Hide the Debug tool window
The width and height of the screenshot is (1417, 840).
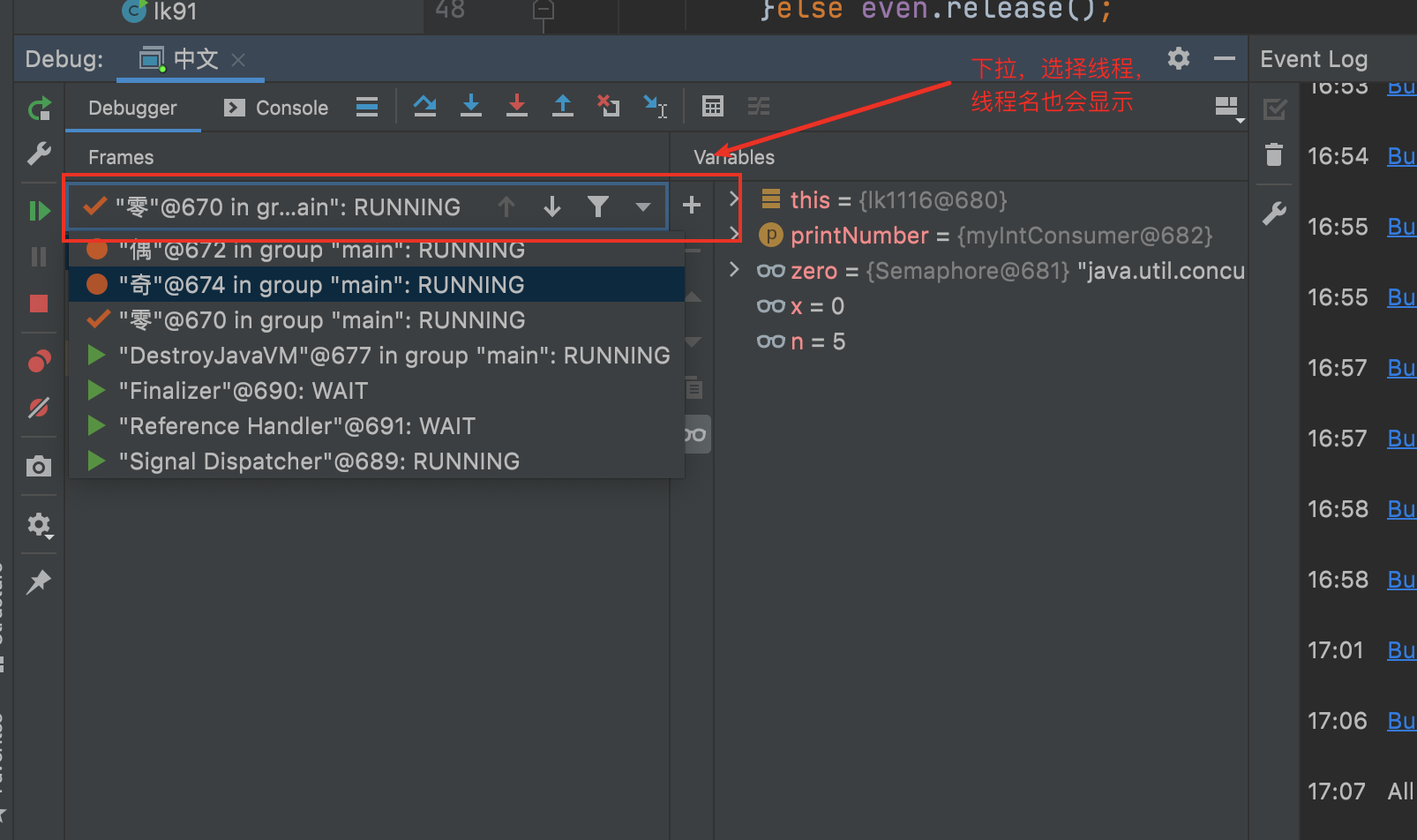click(x=1225, y=58)
